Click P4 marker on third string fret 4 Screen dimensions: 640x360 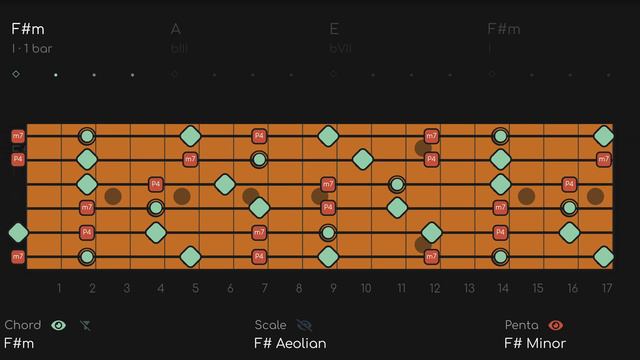[156, 184]
